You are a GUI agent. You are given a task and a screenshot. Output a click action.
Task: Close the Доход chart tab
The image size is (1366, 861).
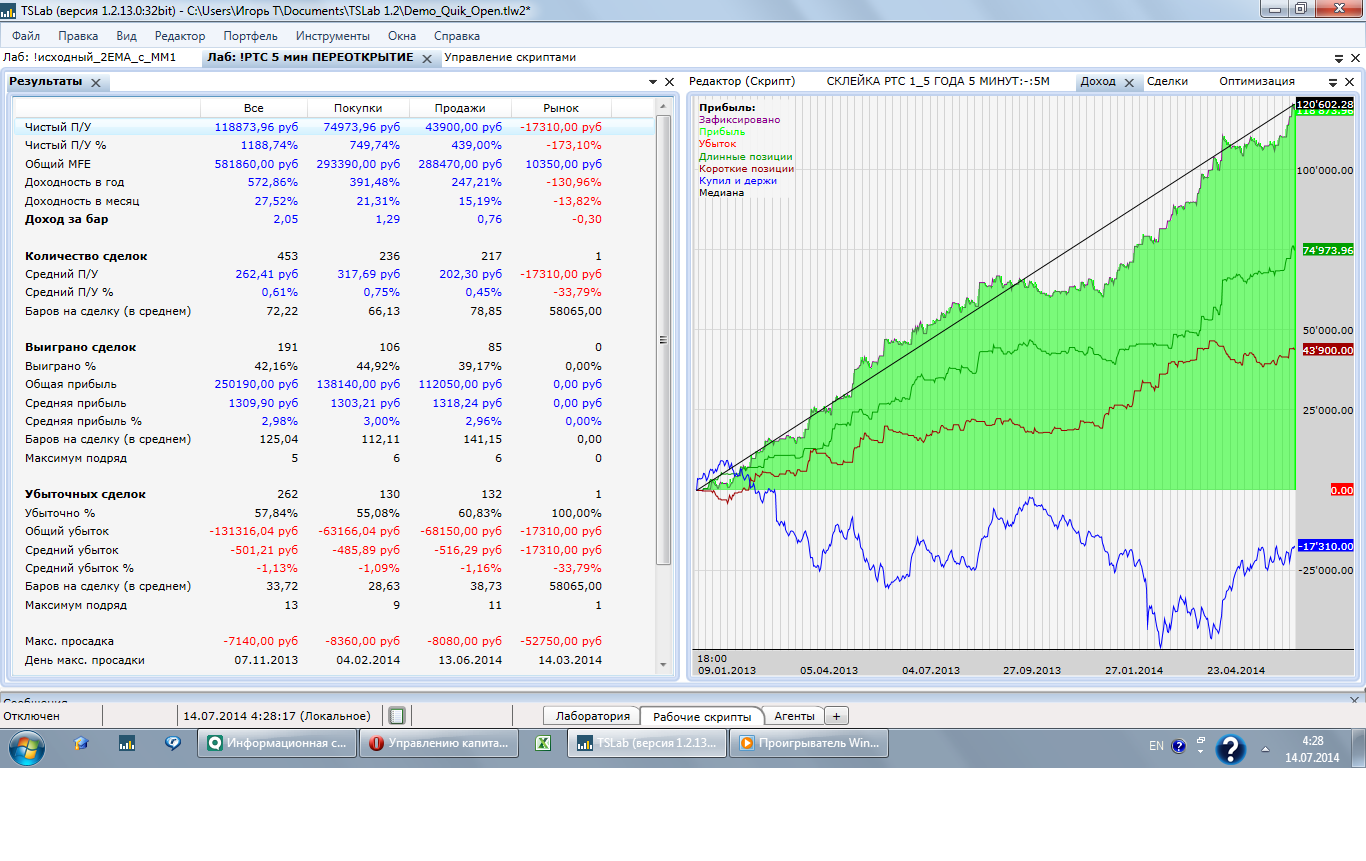pyautogui.click(x=1129, y=82)
